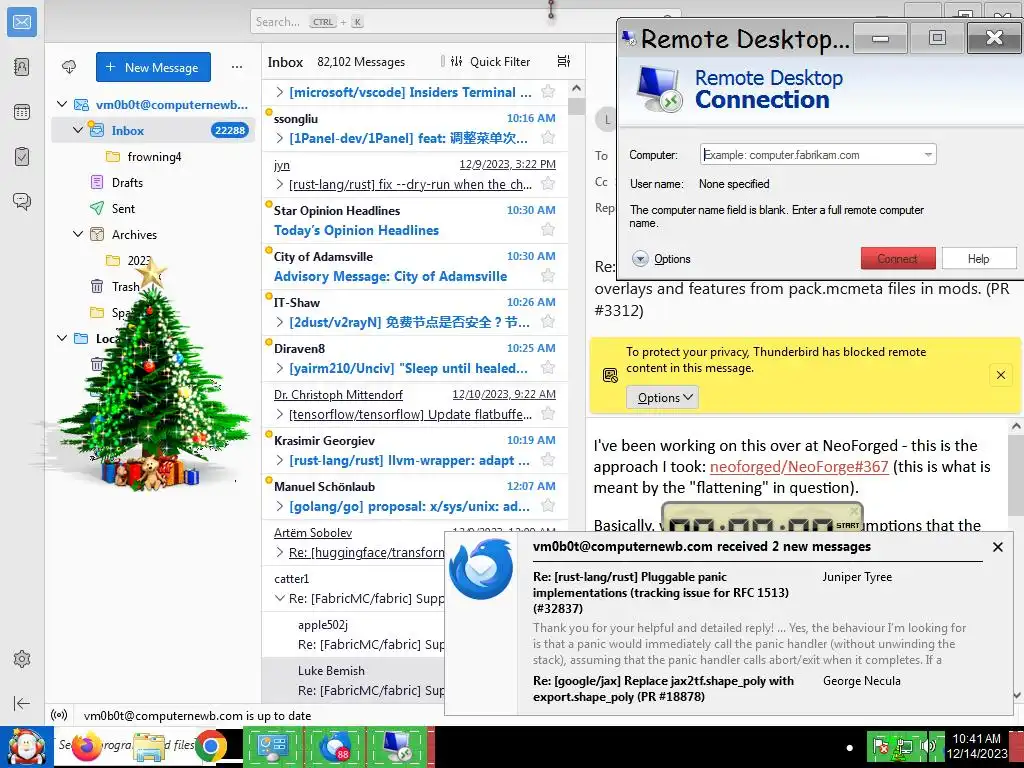Screen dimensions: 1024x768
Task: Click the START button on timer widget
Action: (x=847, y=525)
